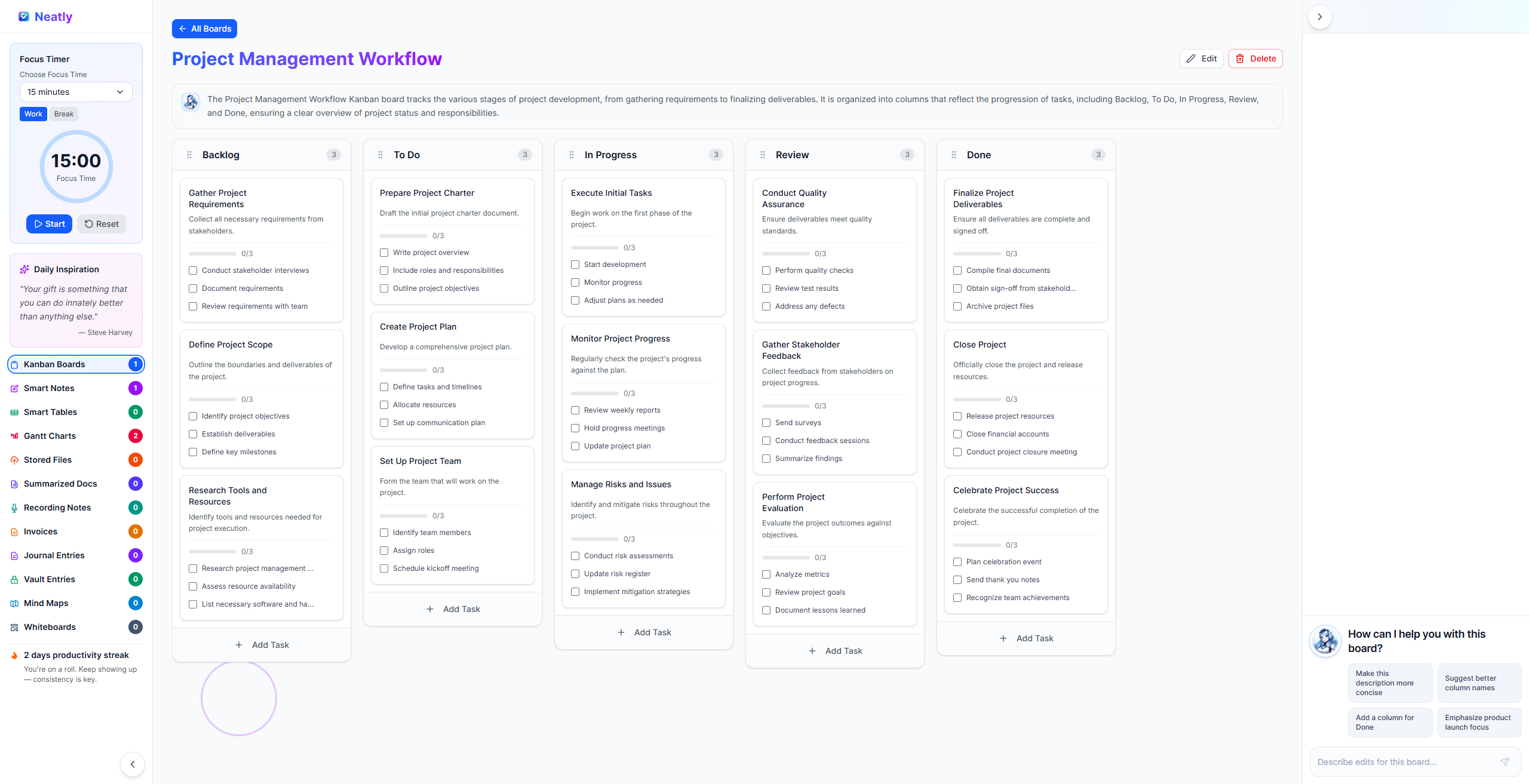Open Recording Notes via its microphone icon
This screenshot has height=784, width=1529.
[x=14, y=507]
